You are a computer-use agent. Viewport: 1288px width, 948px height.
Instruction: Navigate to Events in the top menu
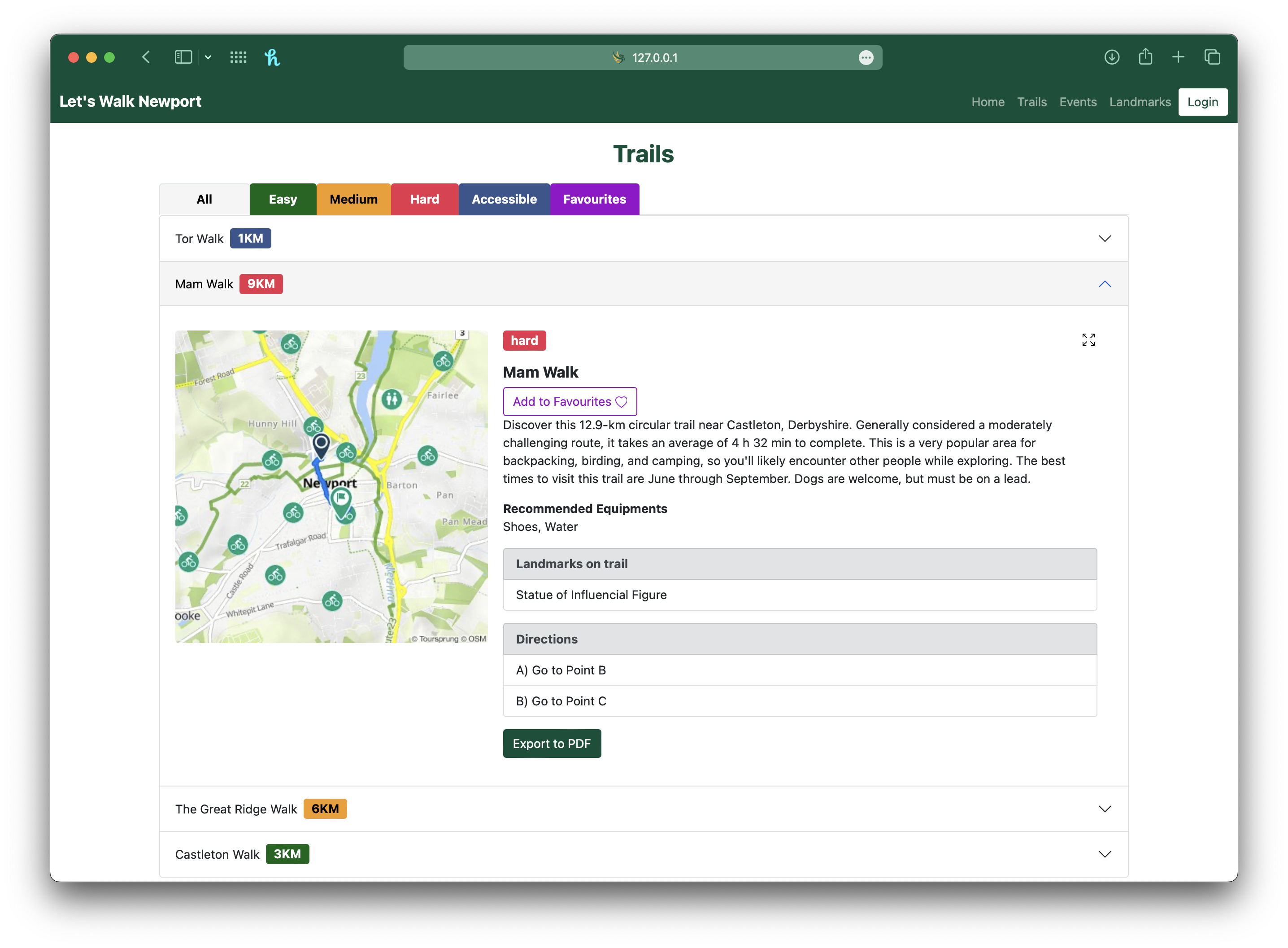[1078, 101]
